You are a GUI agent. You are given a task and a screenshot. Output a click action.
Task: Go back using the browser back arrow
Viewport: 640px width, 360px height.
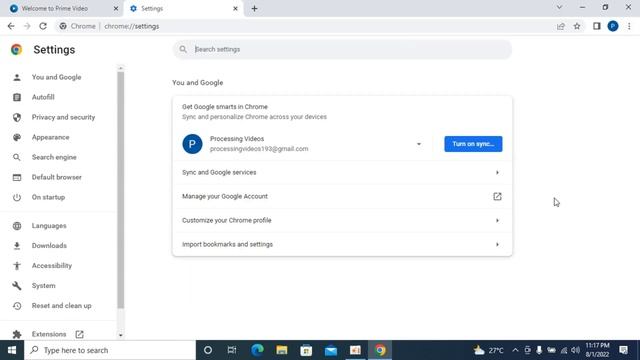(11, 26)
